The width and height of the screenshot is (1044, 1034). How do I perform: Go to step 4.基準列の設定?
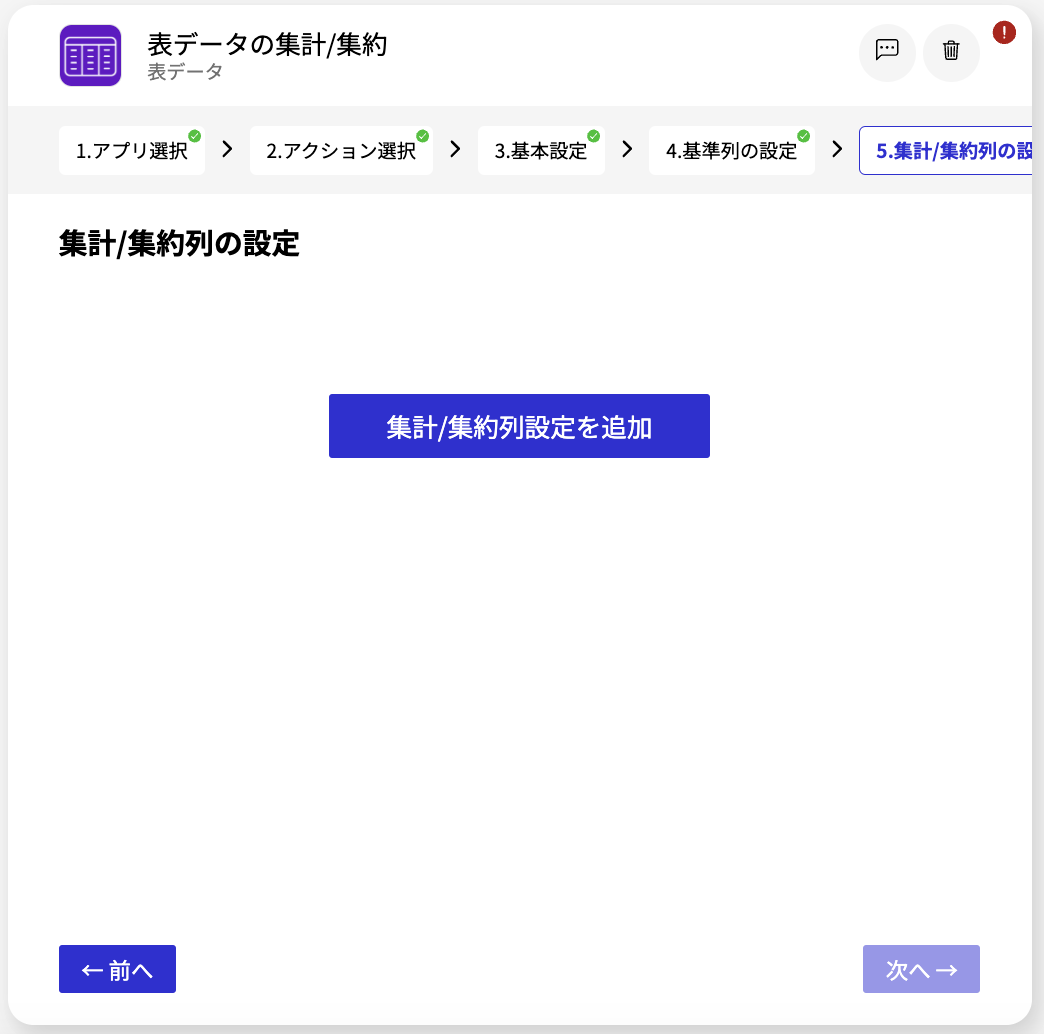pyautogui.click(x=732, y=150)
